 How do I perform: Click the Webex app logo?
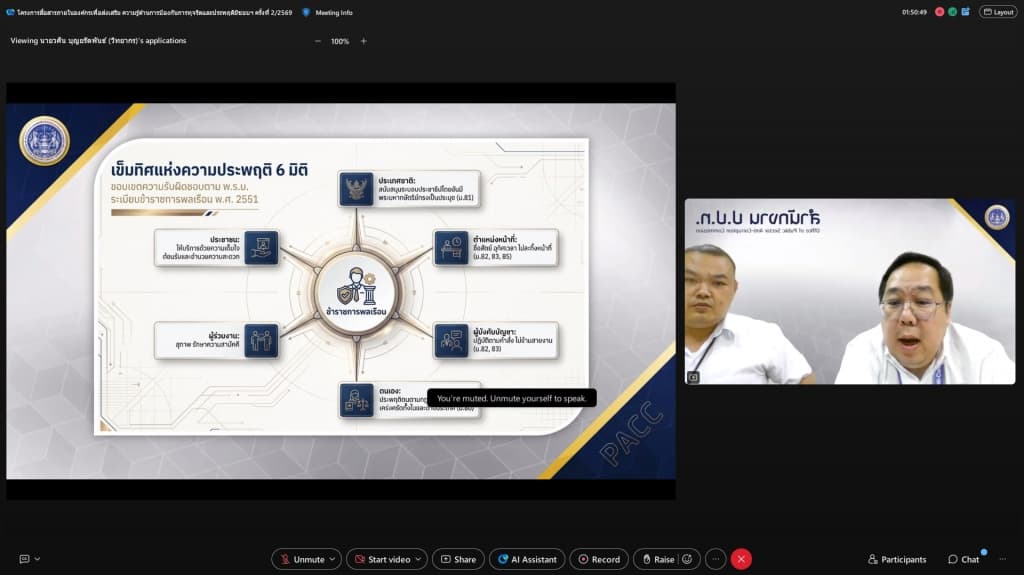(10, 12)
